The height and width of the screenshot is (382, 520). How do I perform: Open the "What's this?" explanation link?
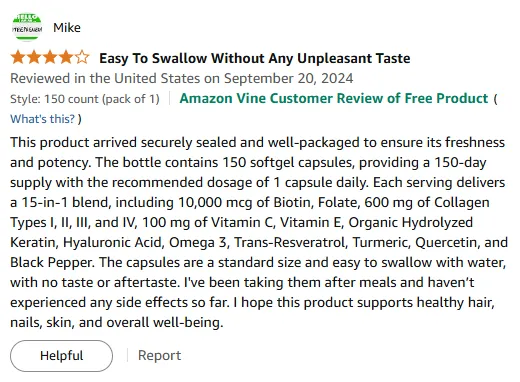pyautogui.click(x=42, y=119)
